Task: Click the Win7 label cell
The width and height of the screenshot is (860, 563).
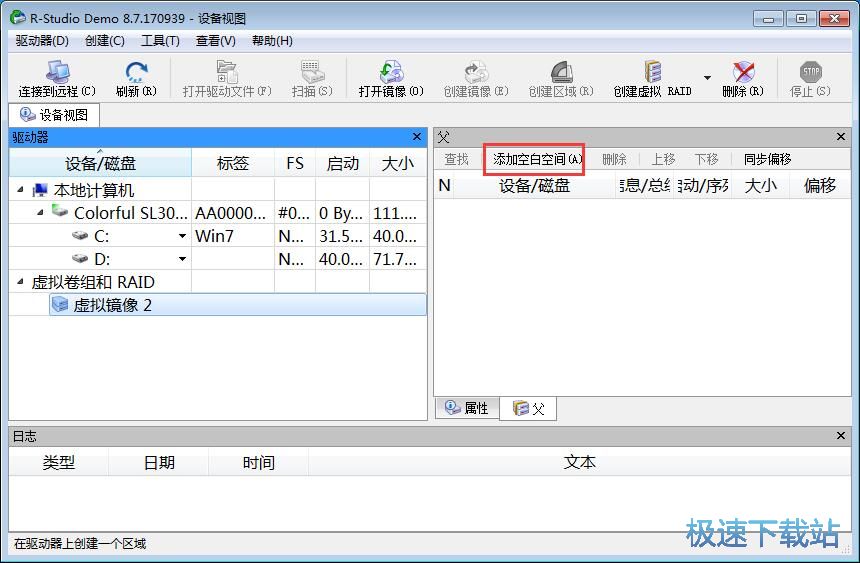Action: pos(233,236)
